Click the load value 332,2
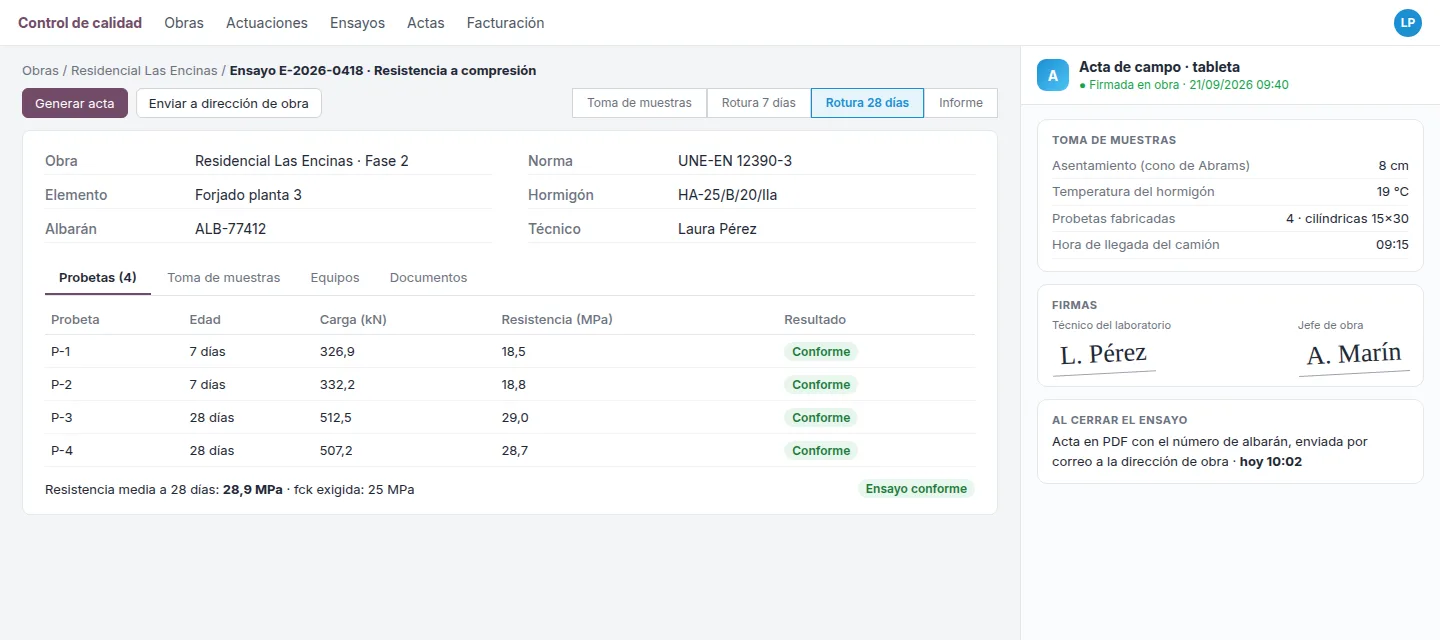Screen dimensions: 1440x640 click(337, 385)
